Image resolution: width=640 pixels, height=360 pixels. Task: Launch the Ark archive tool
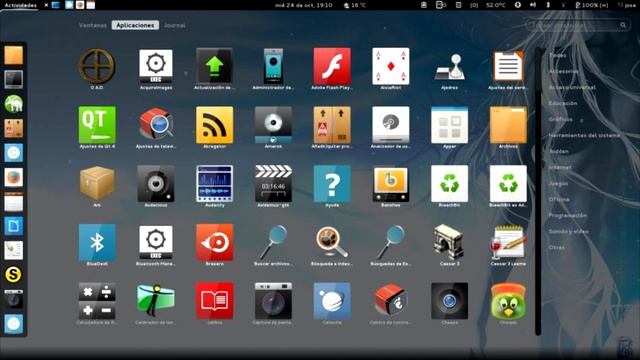coord(97,184)
